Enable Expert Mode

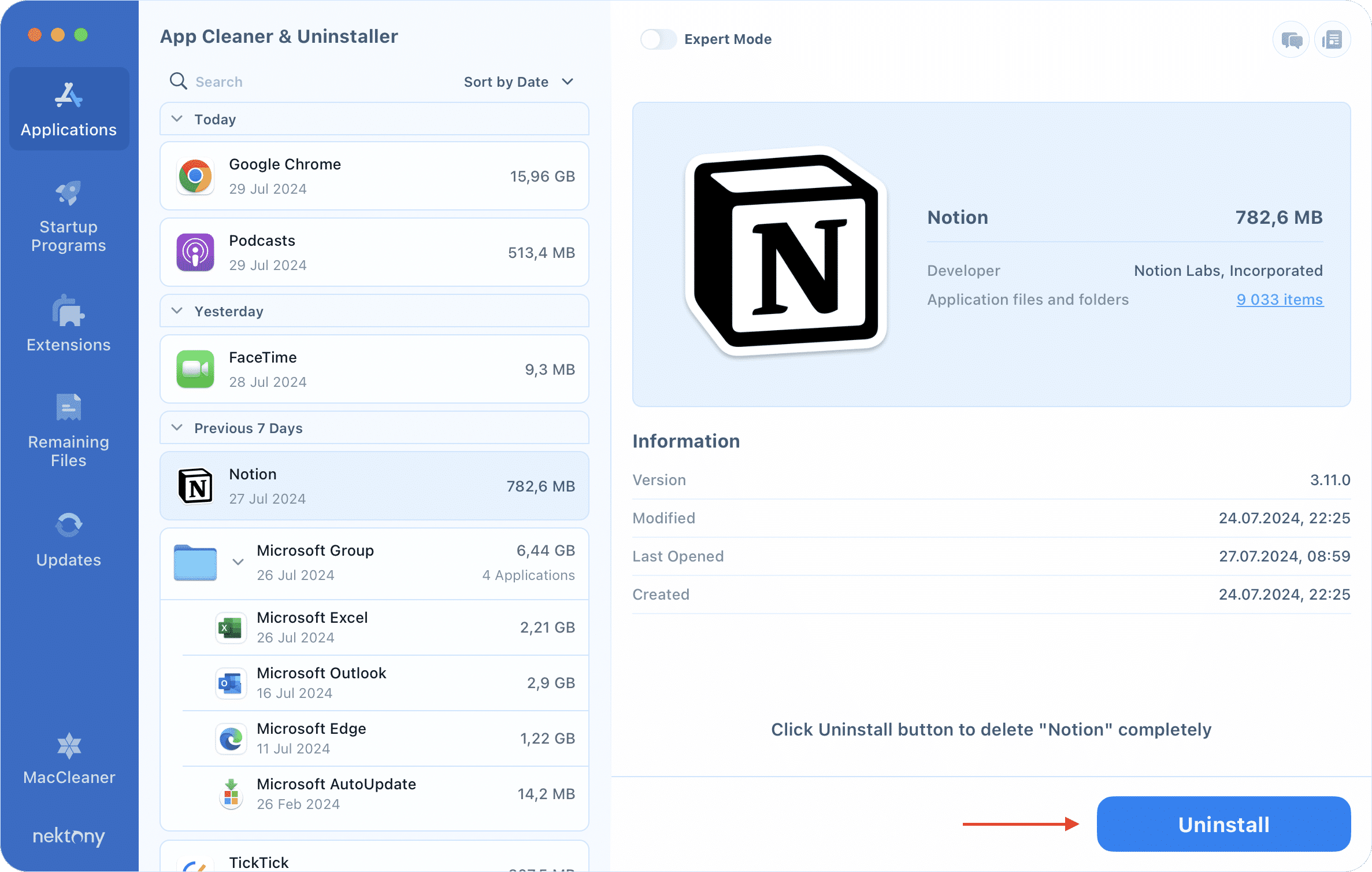[658, 39]
